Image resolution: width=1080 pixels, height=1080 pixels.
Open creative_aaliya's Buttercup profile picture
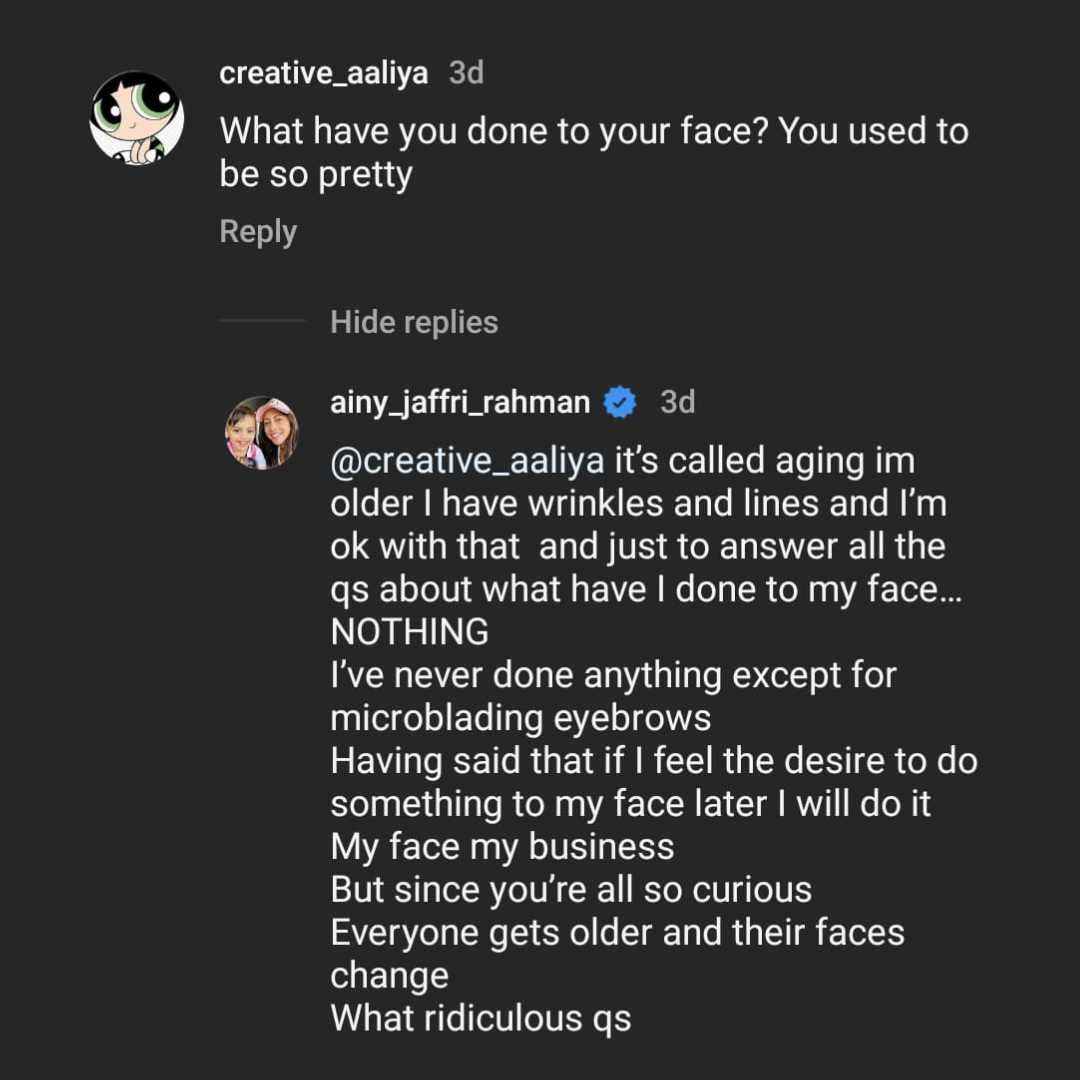tap(137, 118)
